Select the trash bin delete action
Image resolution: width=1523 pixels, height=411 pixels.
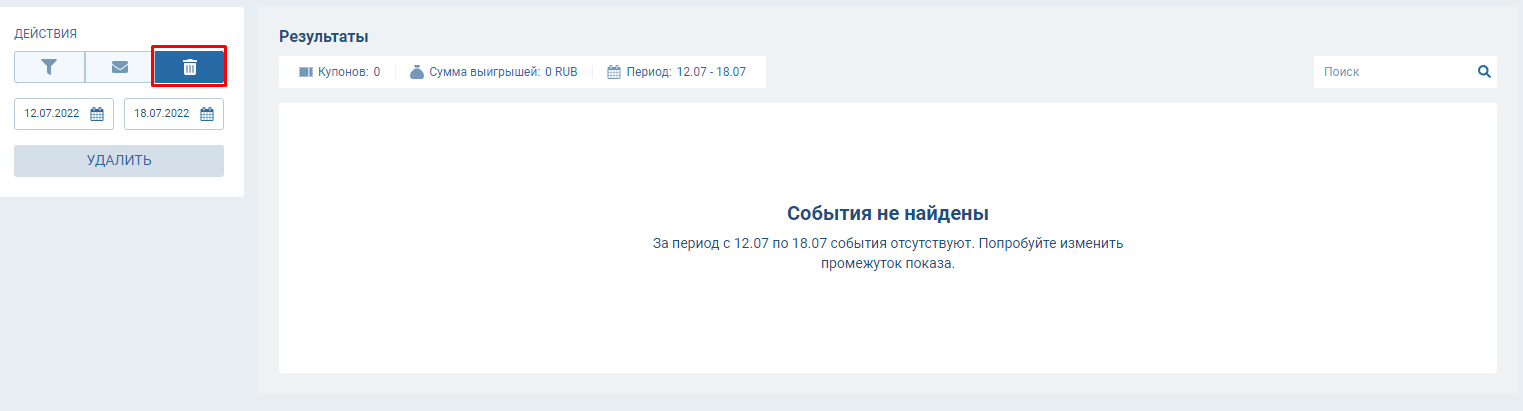(x=189, y=67)
